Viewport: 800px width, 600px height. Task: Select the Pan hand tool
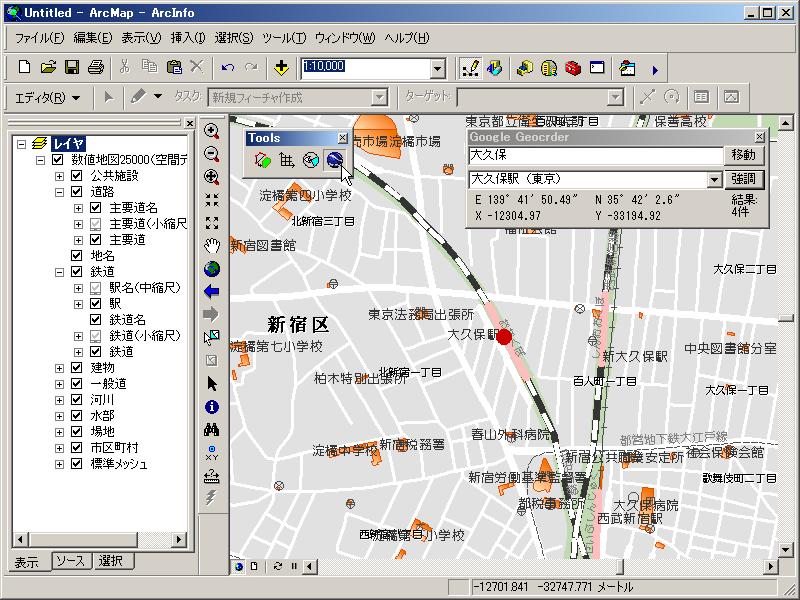click(212, 246)
